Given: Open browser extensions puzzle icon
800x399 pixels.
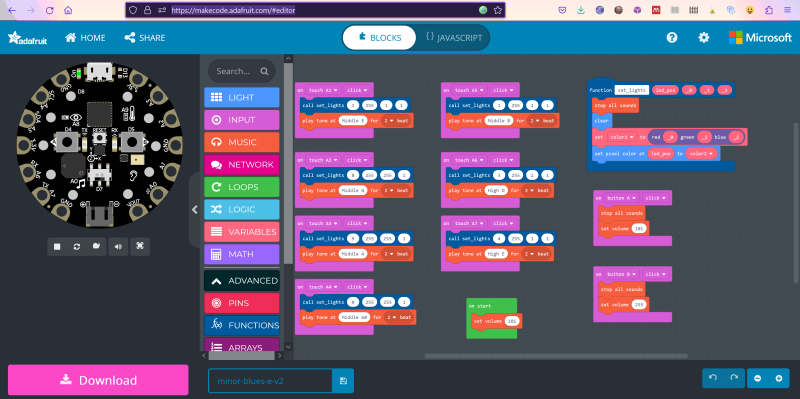Looking at the screenshot, I should (x=769, y=10).
